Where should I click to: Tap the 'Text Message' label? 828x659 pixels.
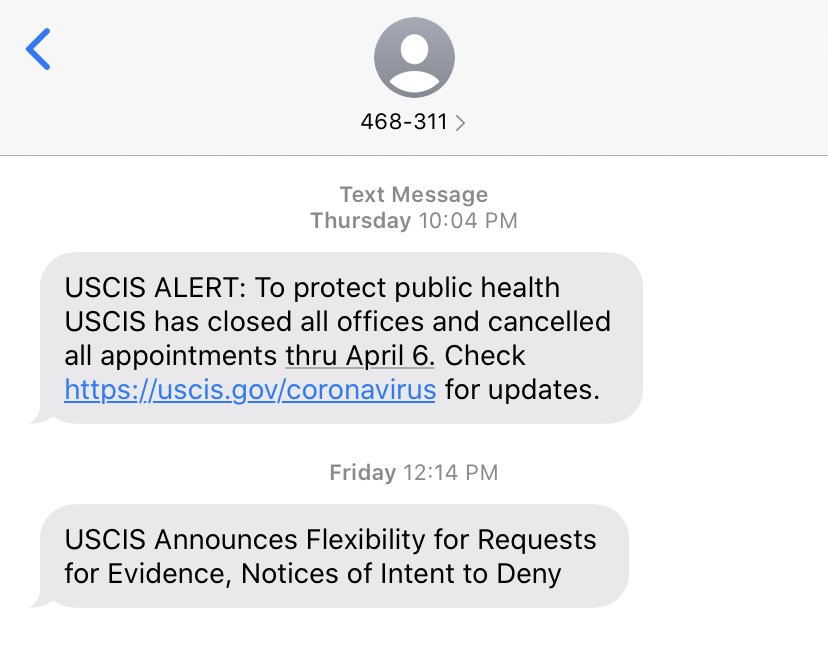click(x=414, y=195)
